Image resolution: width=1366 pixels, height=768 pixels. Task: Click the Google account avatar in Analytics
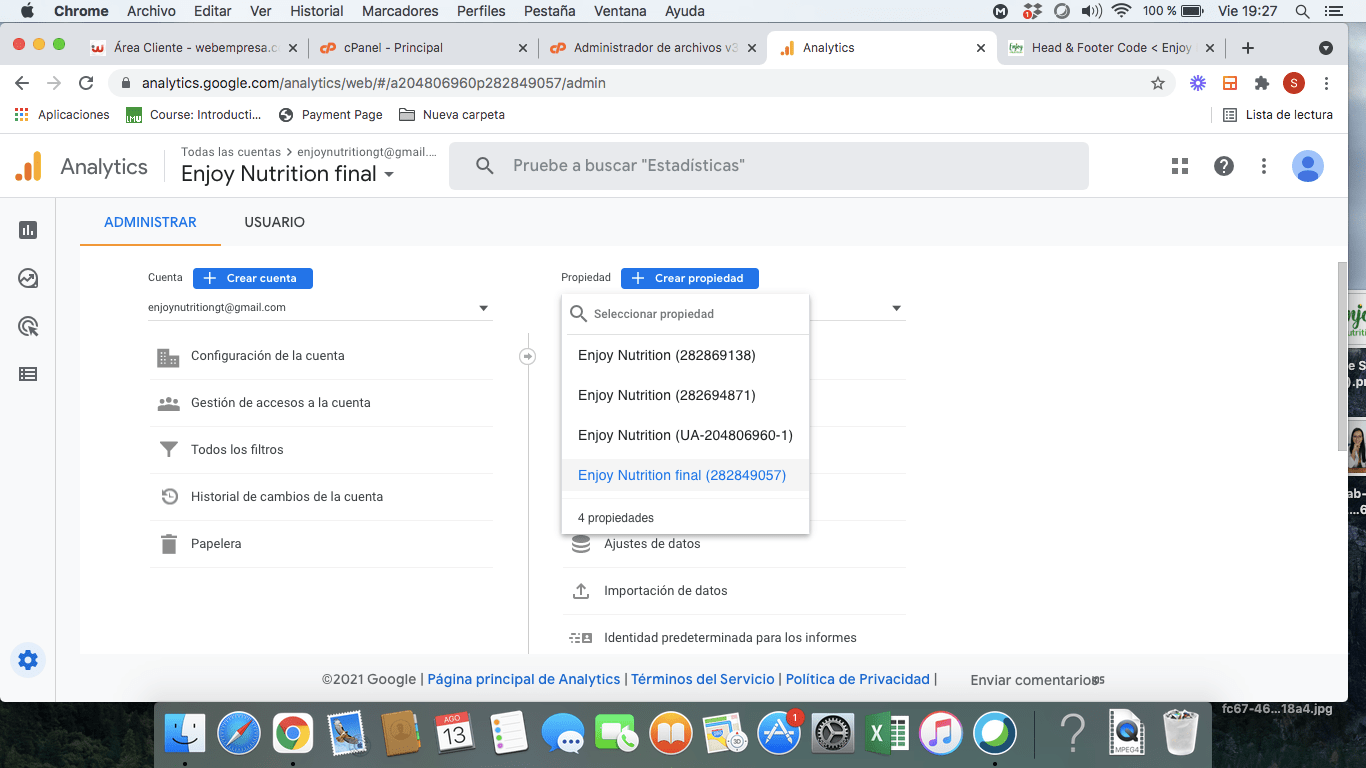pos(1308,166)
